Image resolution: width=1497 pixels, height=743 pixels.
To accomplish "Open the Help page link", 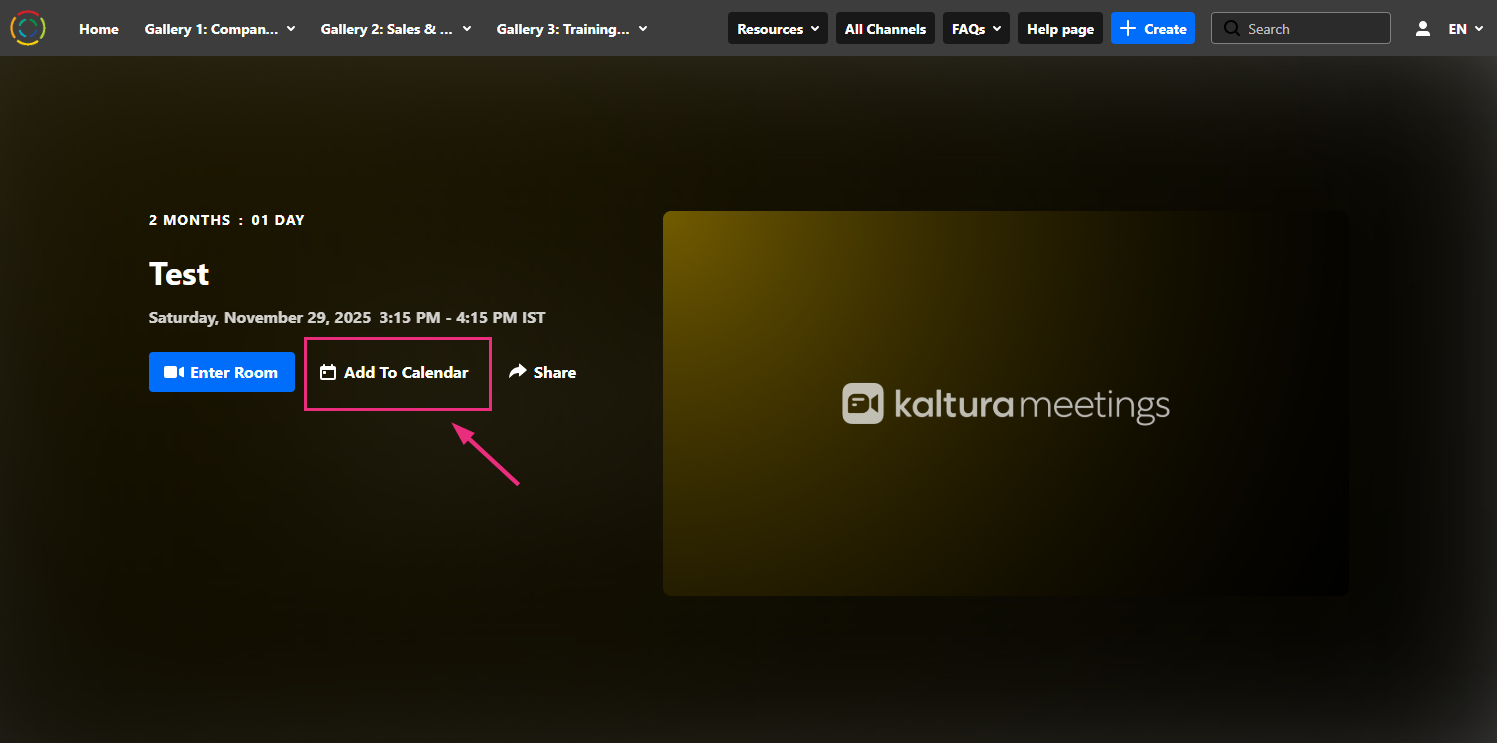I will (1060, 29).
